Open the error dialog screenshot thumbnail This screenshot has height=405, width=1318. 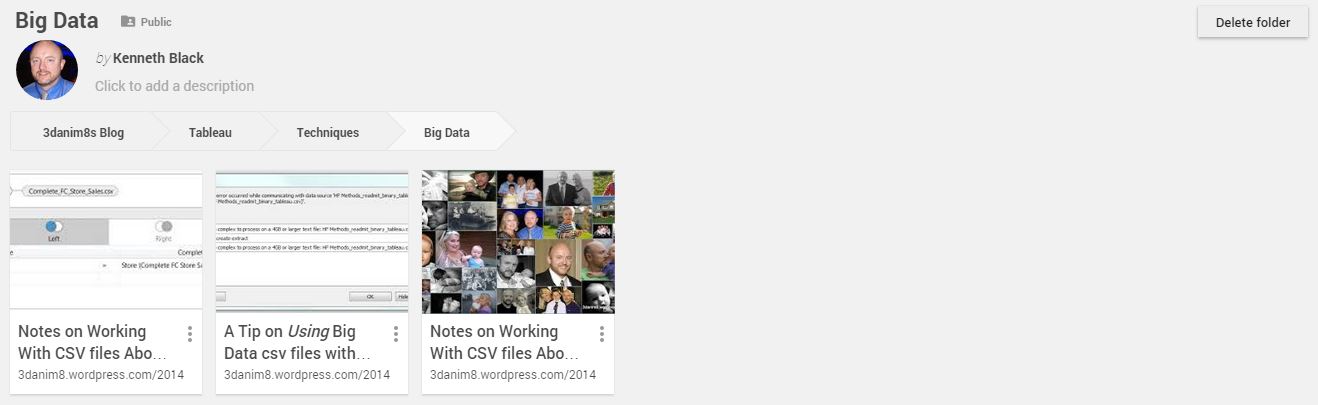click(x=312, y=241)
